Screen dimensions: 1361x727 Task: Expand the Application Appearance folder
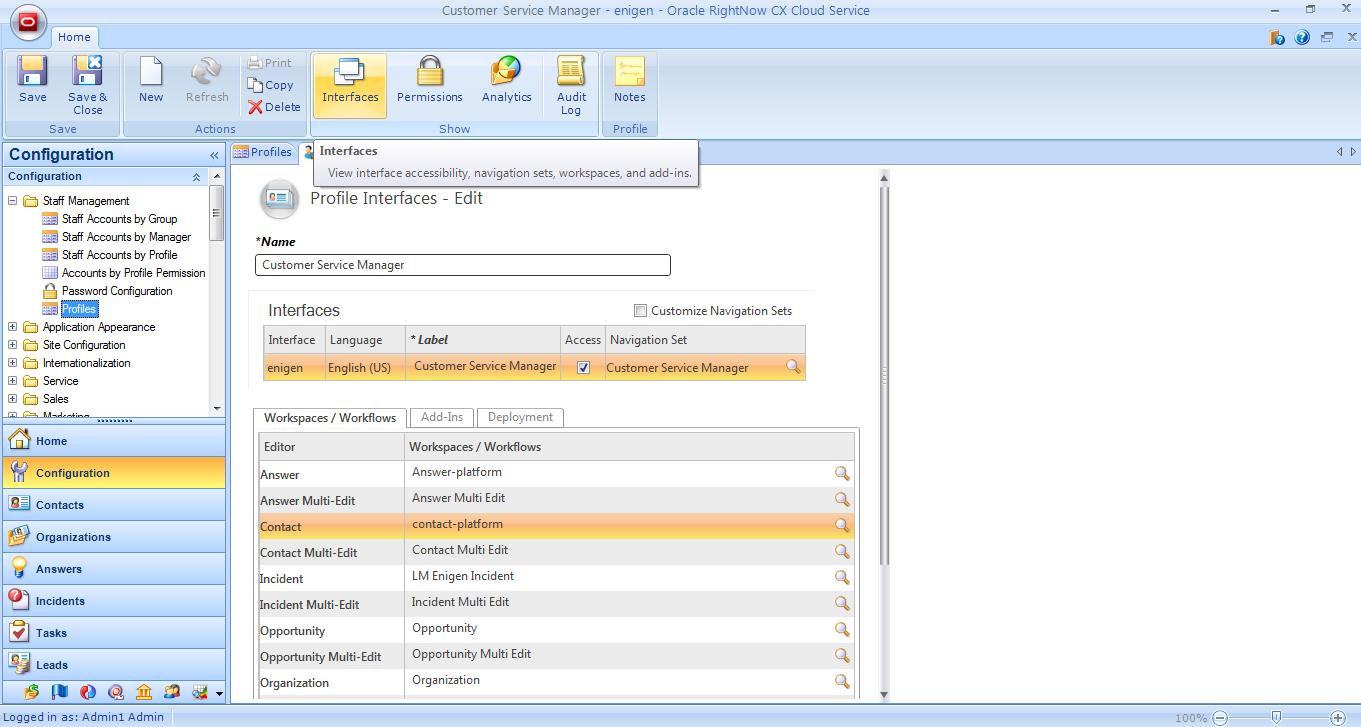[x=13, y=327]
